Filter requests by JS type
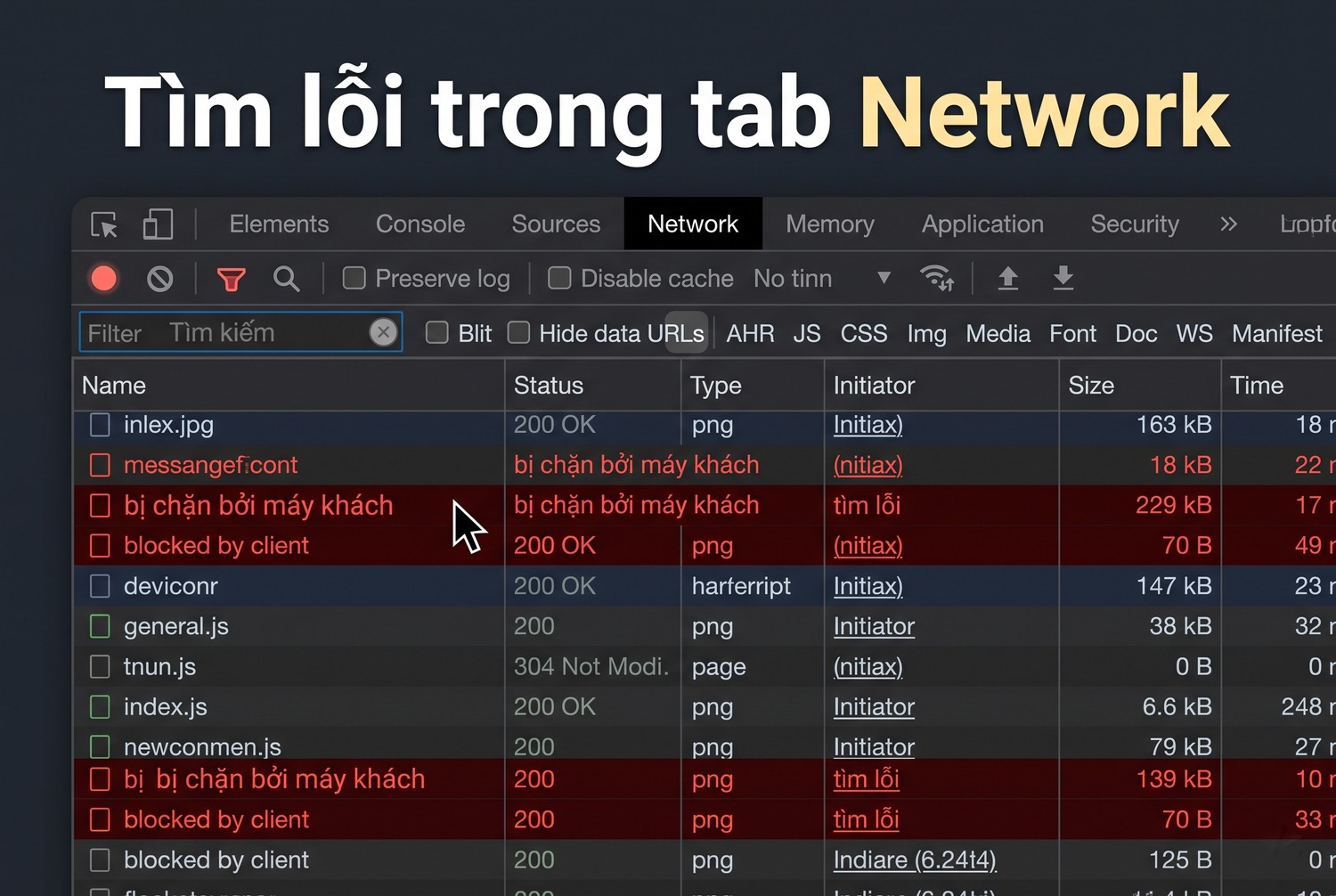Viewport: 1336px width, 896px height. pyautogui.click(x=807, y=334)
